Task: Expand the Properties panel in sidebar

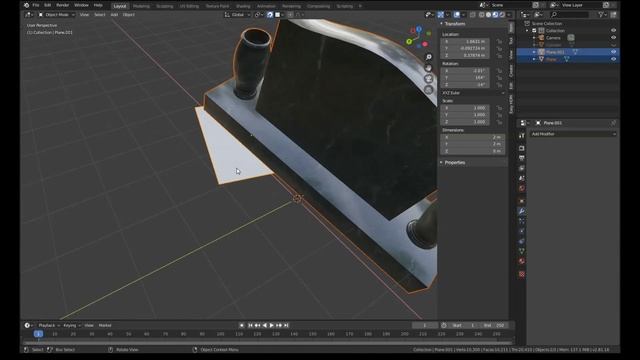Action: (454, 162)
